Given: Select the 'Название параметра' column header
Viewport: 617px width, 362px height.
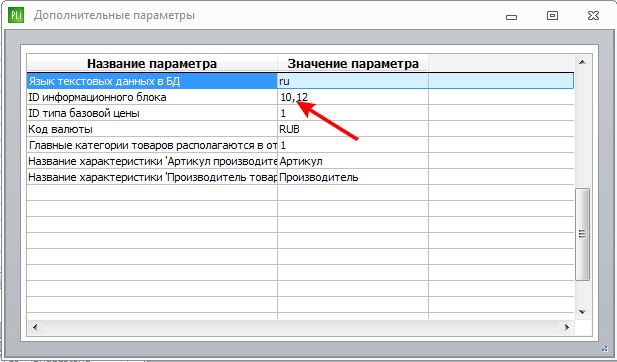Looking at the screenshot, I should (x=152, y=63).
